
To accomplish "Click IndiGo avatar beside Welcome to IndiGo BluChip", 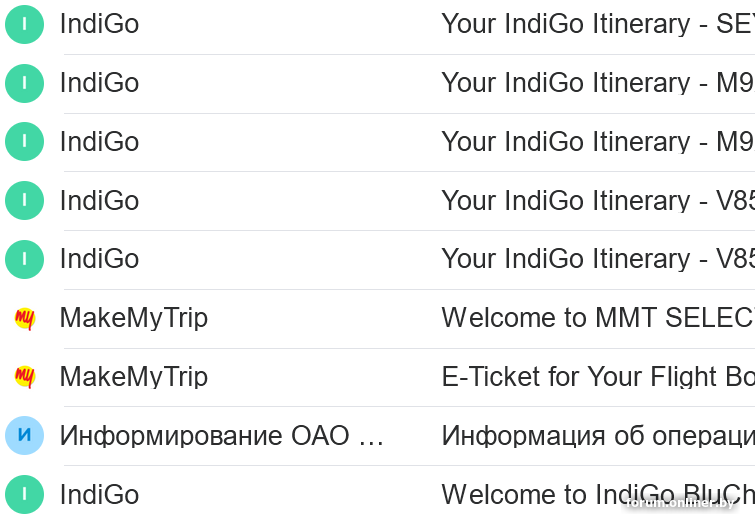I will pyautogui.click(x=24, y=494).
